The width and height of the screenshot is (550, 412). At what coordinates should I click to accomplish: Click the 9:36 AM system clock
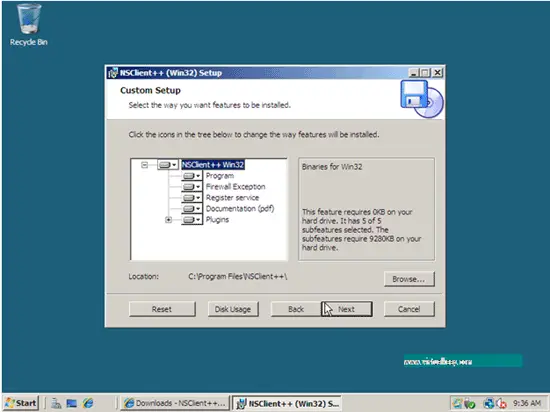[527, 403]
